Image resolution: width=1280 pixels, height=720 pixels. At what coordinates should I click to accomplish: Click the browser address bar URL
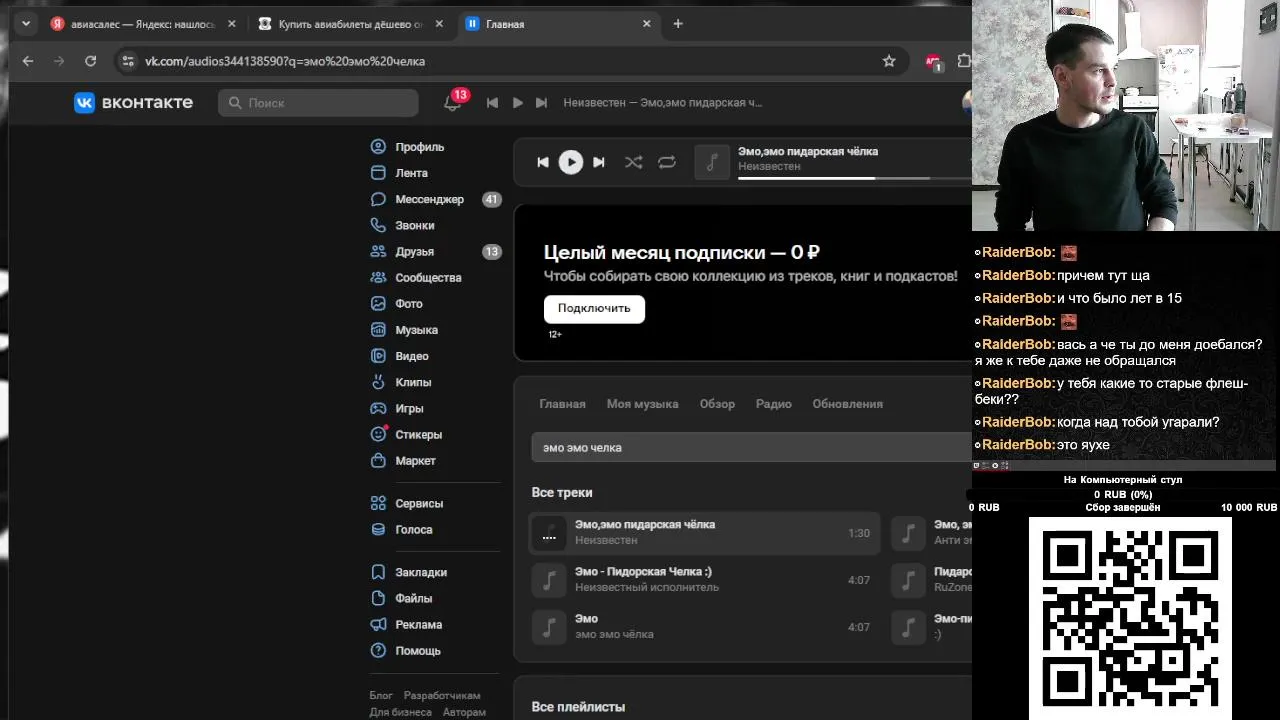[285, 61]
